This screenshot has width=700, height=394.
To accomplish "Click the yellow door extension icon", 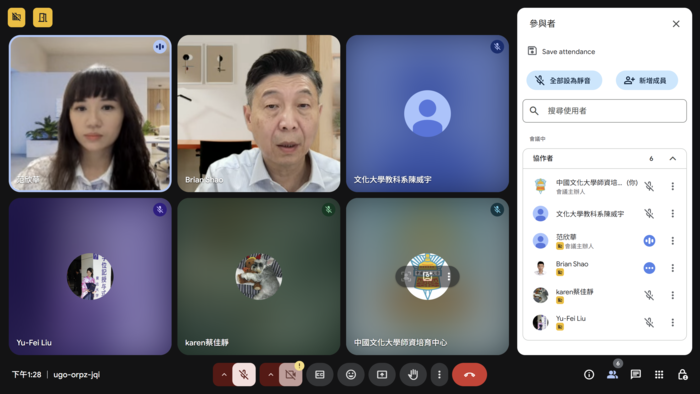I will coord(43,18).
